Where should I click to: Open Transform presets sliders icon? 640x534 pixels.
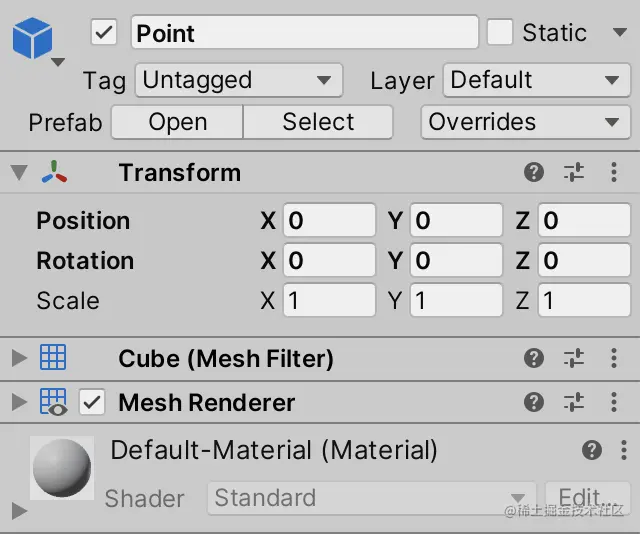pyautogui.click(x=574, y=173)
